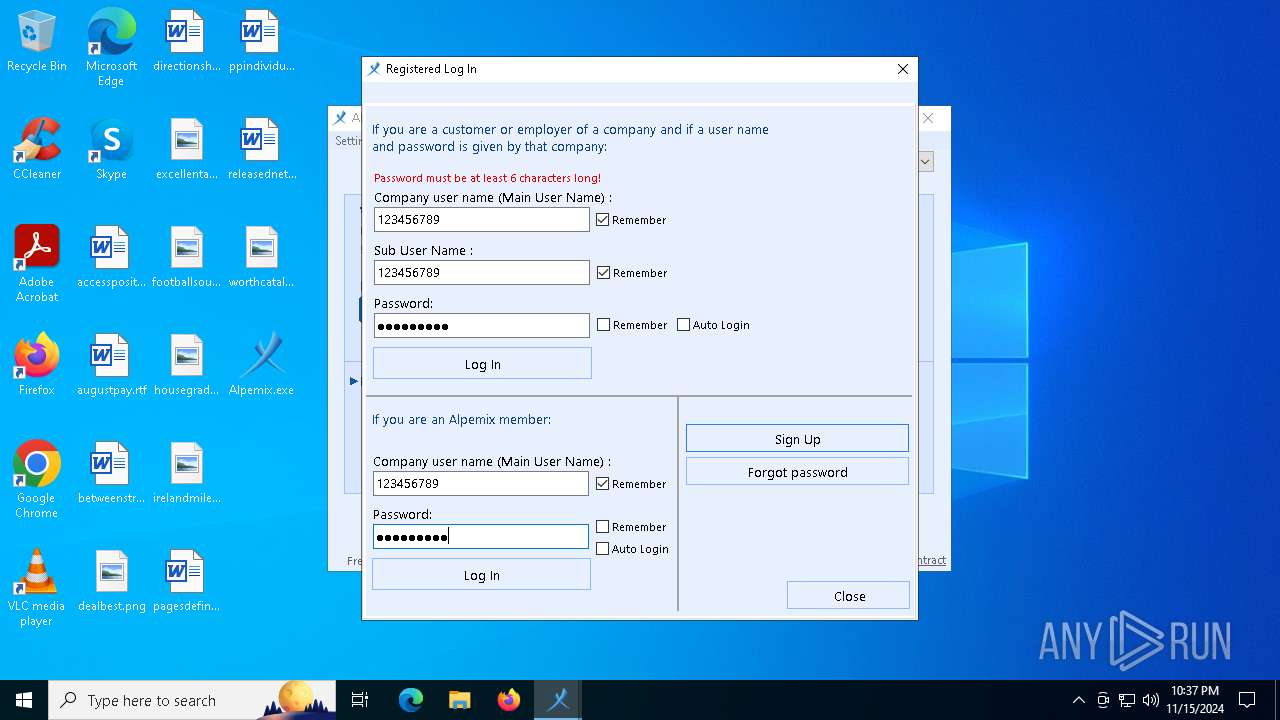Open the Recycle Bin desktop icon

[37, 42]
